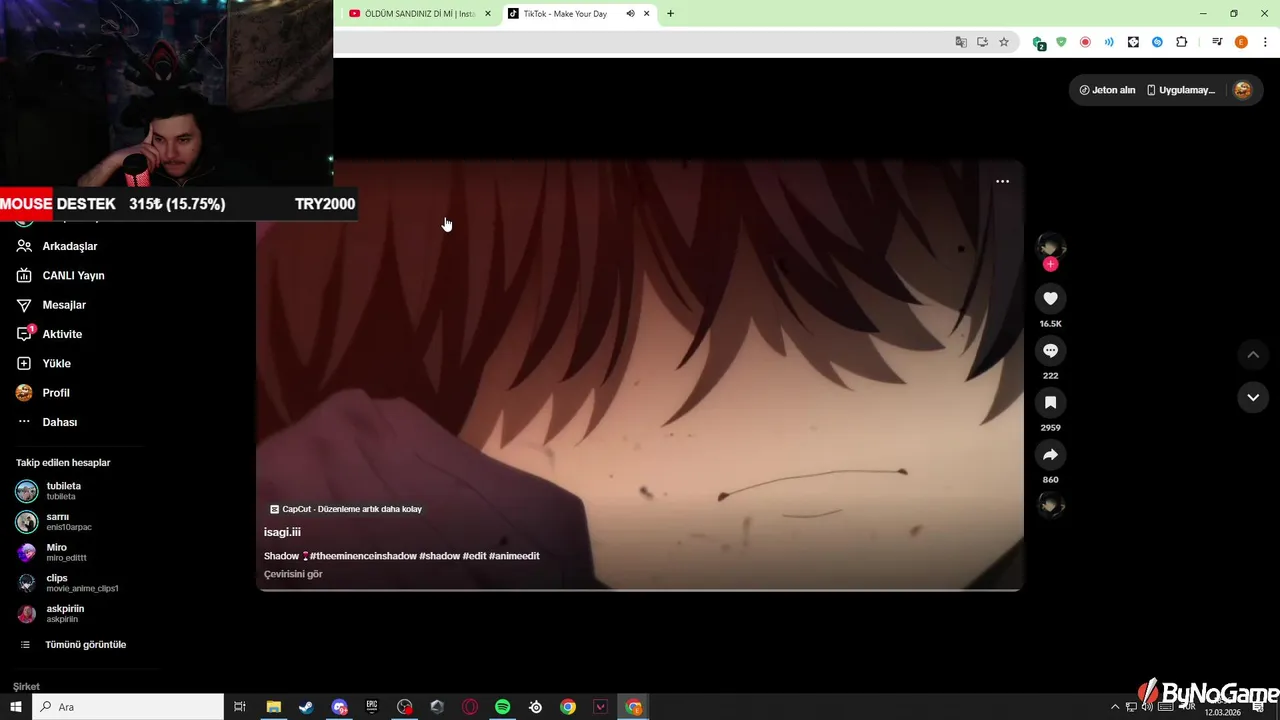
Task: Open the orange E Chrome profile button
Action: (x=1241, y=42)
